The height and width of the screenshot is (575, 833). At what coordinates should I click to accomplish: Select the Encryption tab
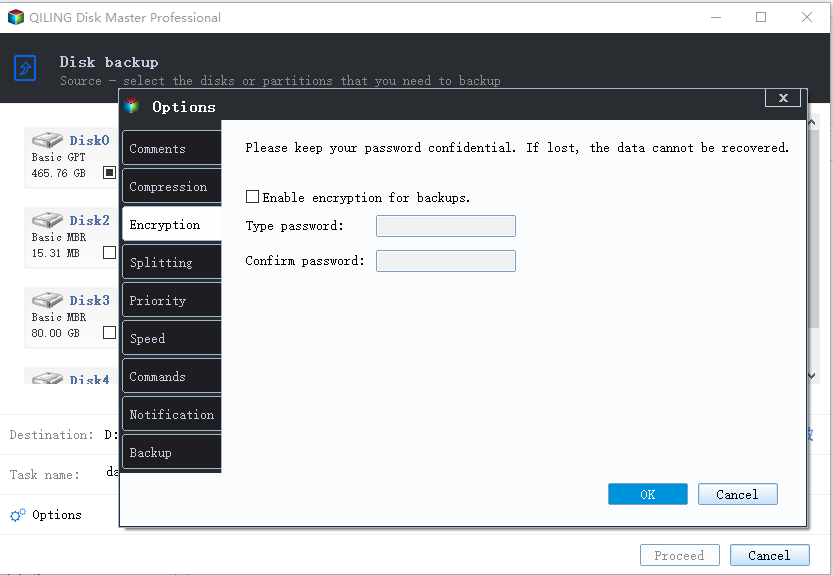pos(172,224)
